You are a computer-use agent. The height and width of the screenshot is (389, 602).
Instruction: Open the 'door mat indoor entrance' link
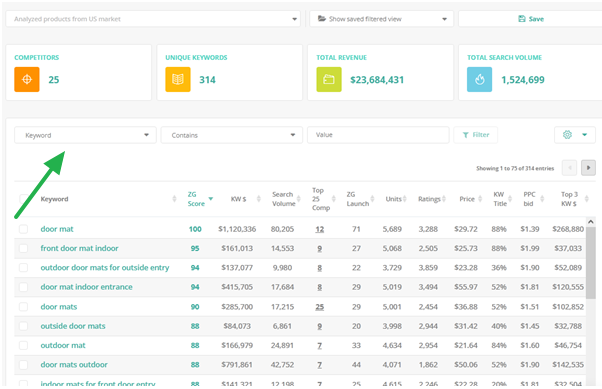coord(86,287)
